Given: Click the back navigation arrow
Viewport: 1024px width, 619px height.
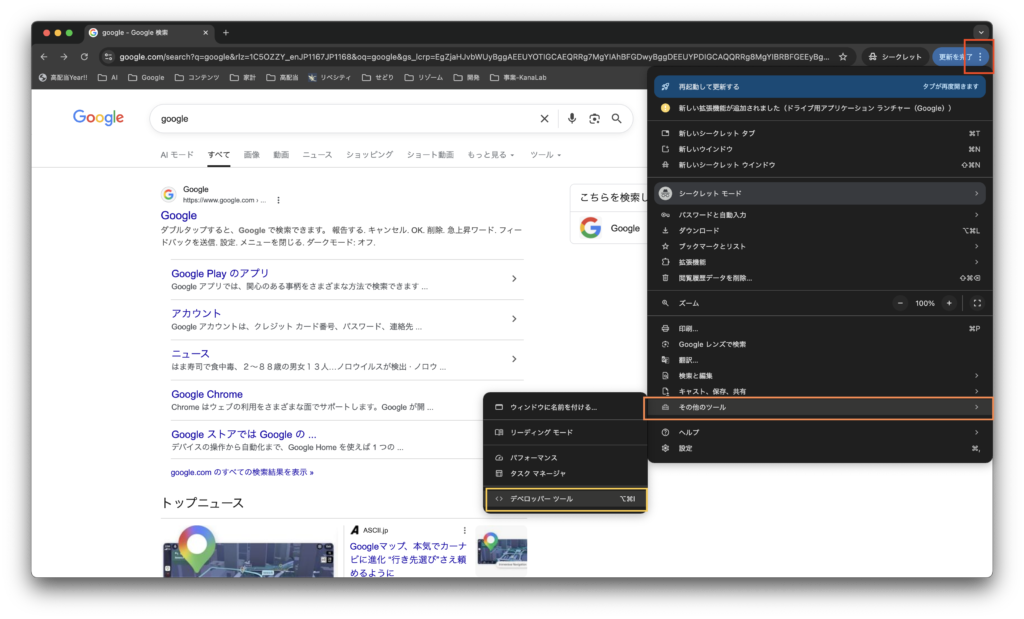Looking at the screenshot, I should [x=42, y=57].
